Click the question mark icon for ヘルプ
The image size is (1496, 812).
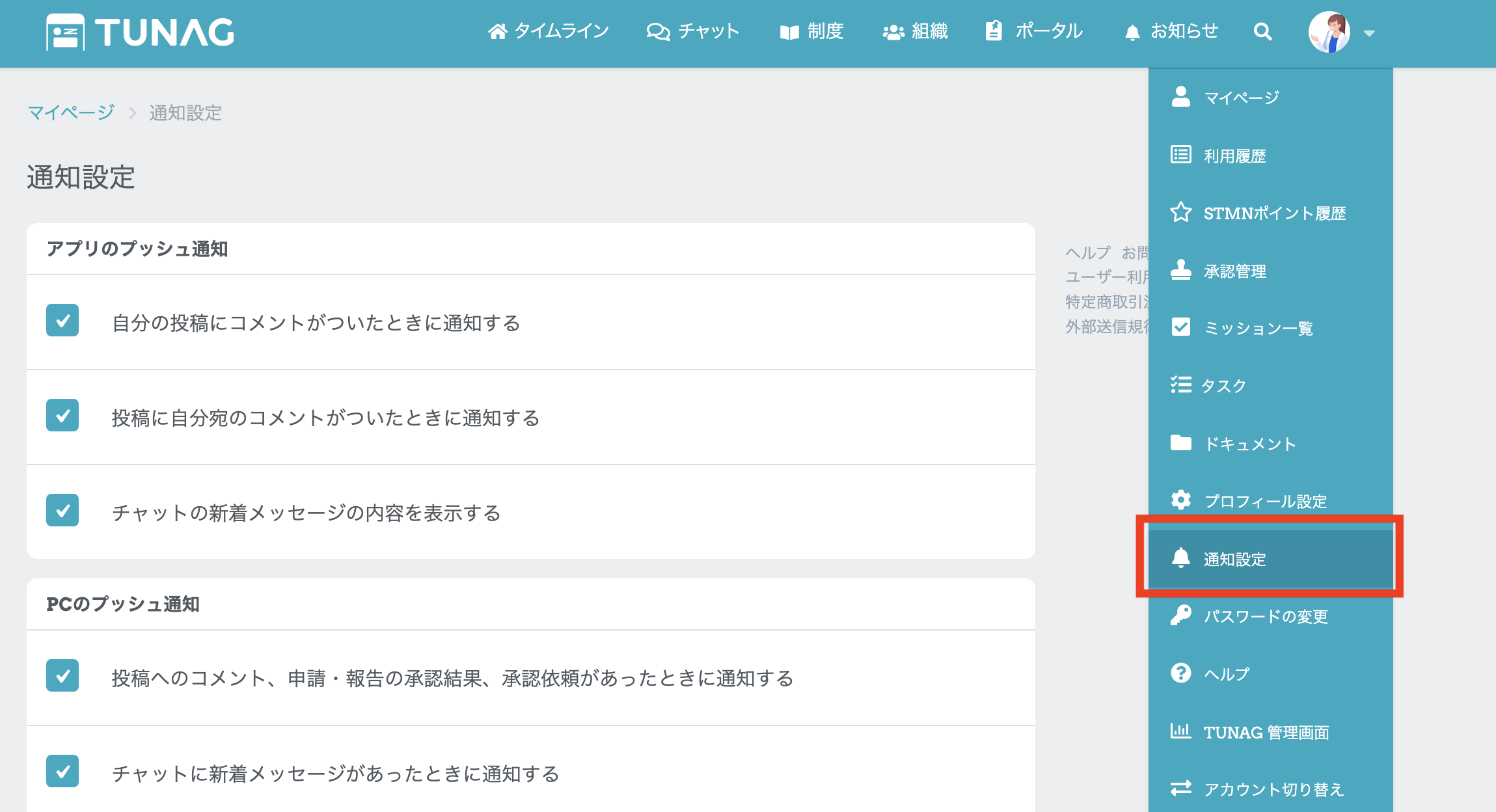point(1180,673)
